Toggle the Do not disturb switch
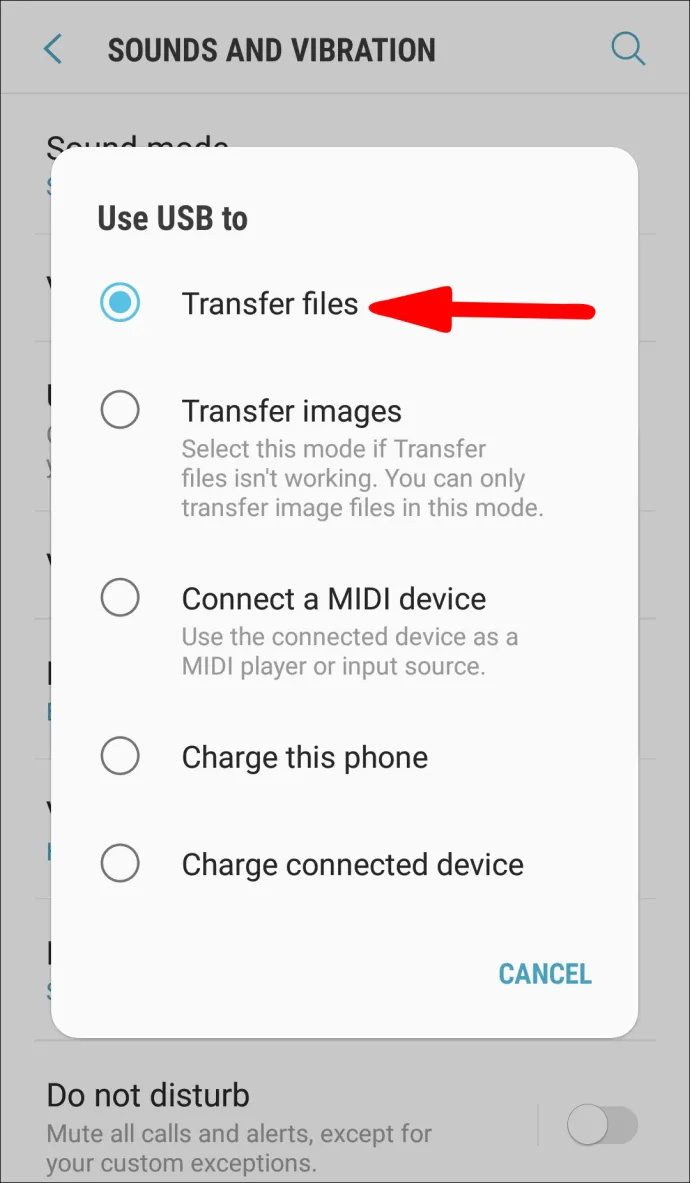 602,1127
